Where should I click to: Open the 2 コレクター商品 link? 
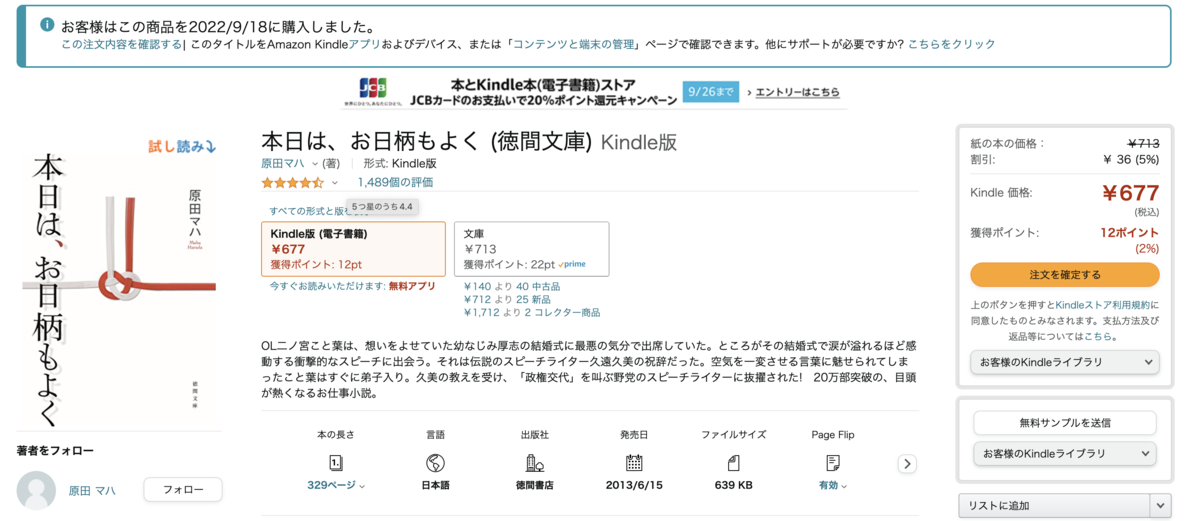pos(562,313)
